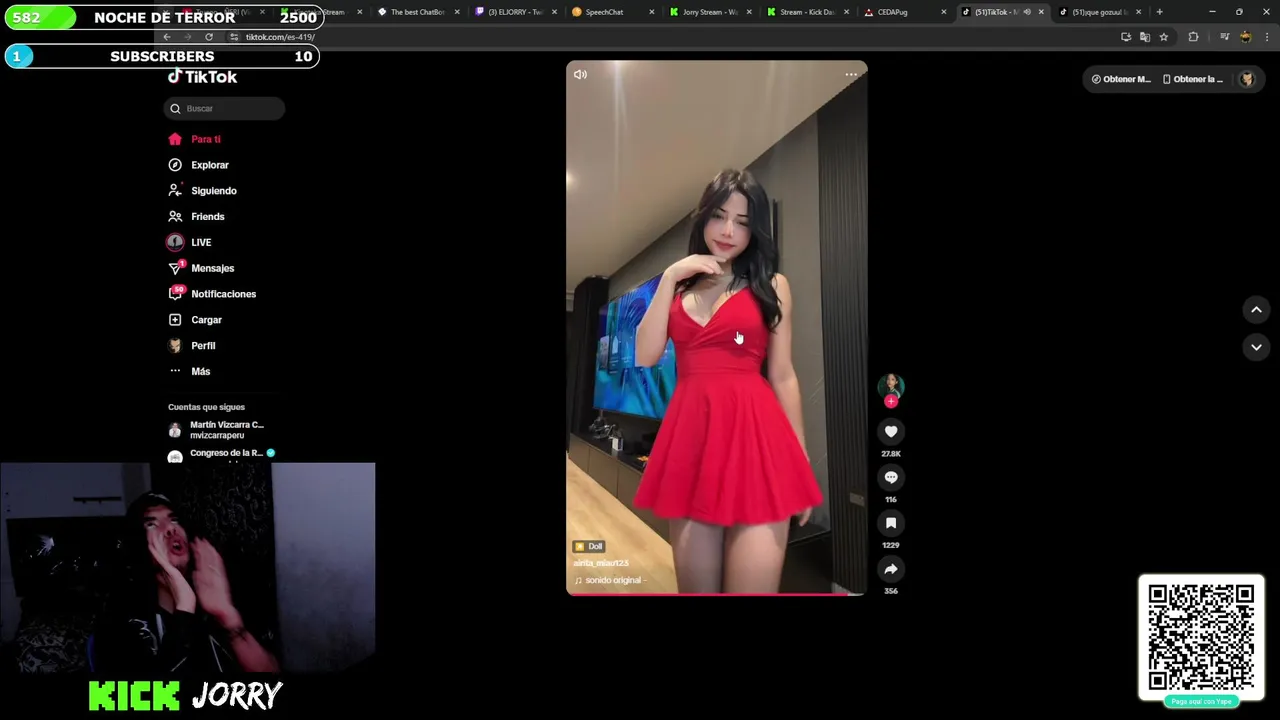Go to previous video with up chevron
The width and height of the screenshot is (1280, 720).
coord(1256,310)
